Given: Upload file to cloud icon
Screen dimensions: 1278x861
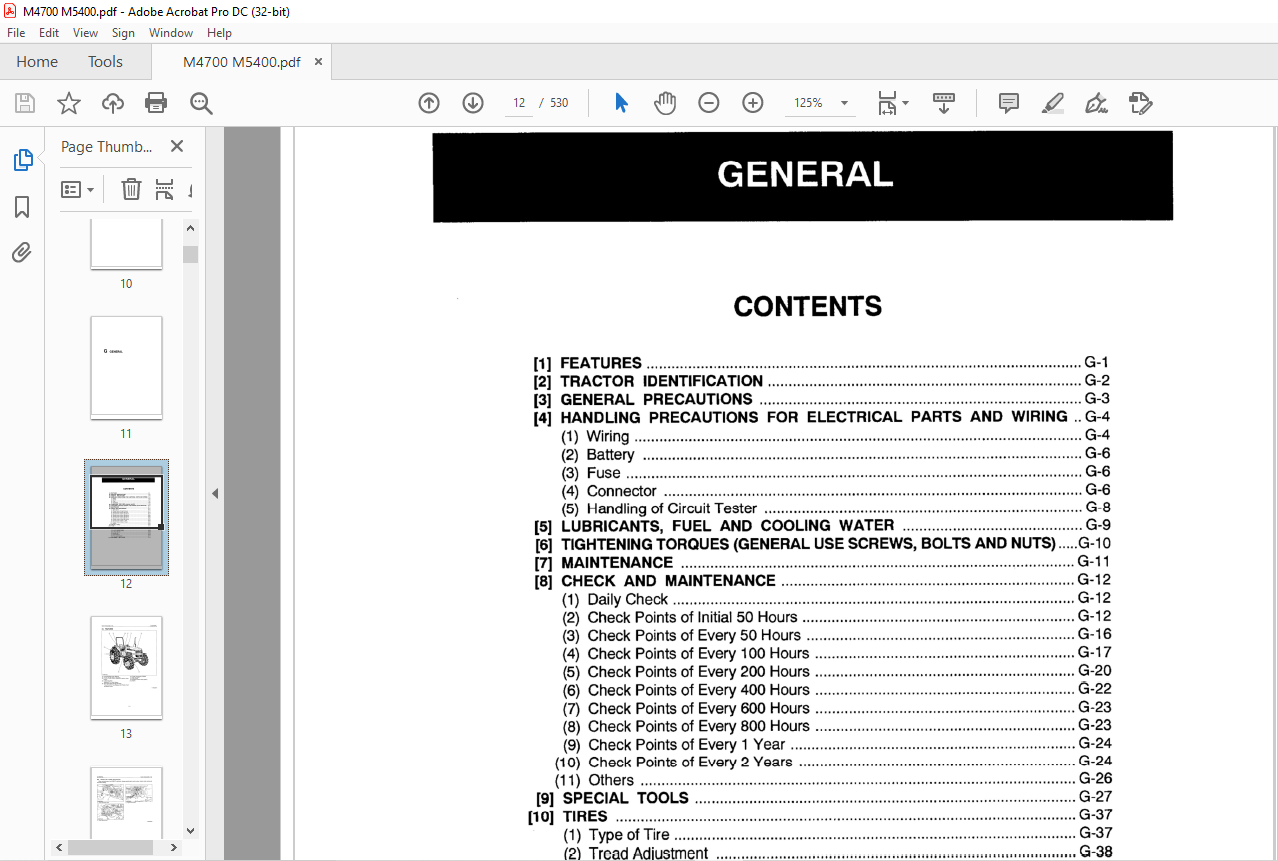Looking at the screenshot, I should click(113, 103).
